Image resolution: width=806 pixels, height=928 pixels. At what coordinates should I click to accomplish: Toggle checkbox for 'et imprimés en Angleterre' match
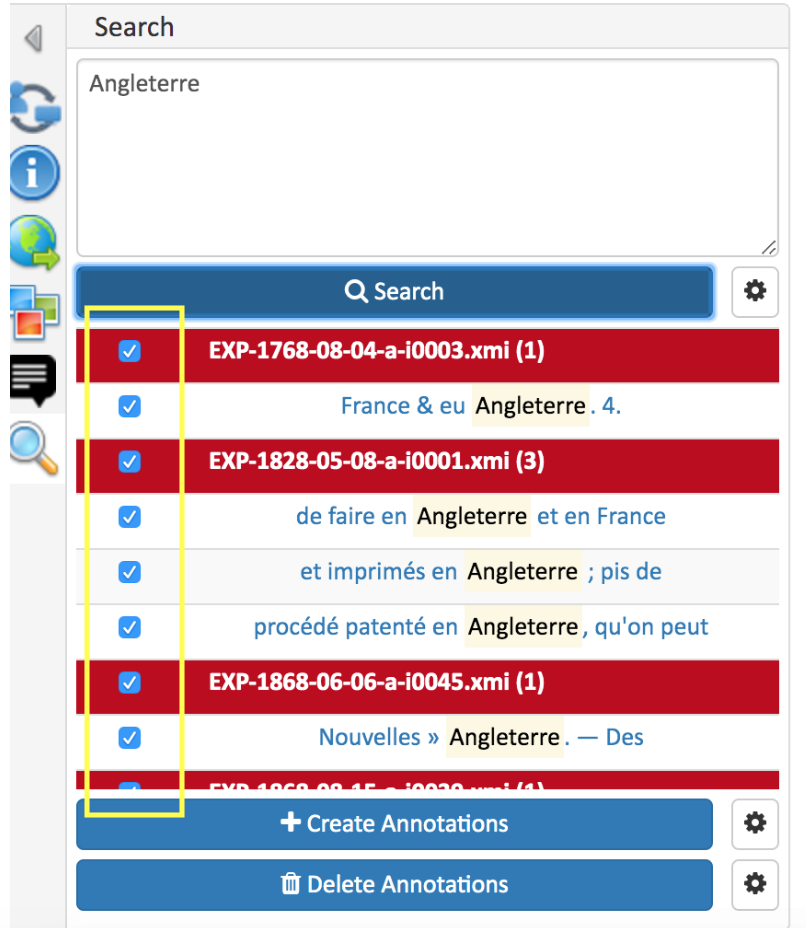(129, 572)
